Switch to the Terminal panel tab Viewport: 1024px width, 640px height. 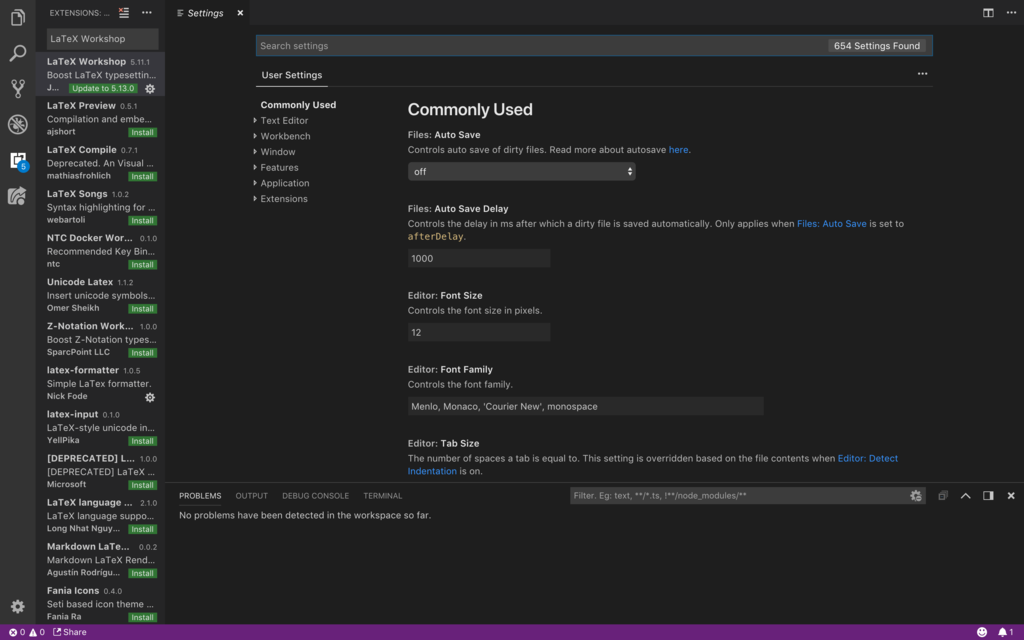click(x=383, y=496)
